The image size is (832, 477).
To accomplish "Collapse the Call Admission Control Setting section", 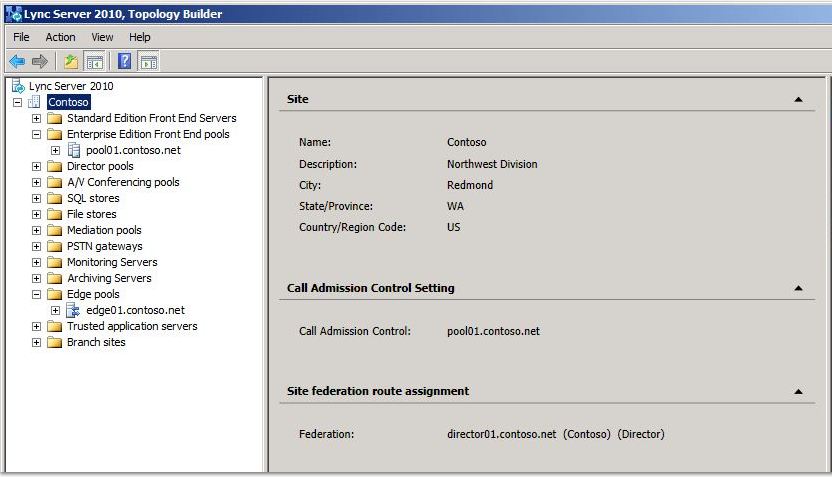I will click(x=798, y=288).
